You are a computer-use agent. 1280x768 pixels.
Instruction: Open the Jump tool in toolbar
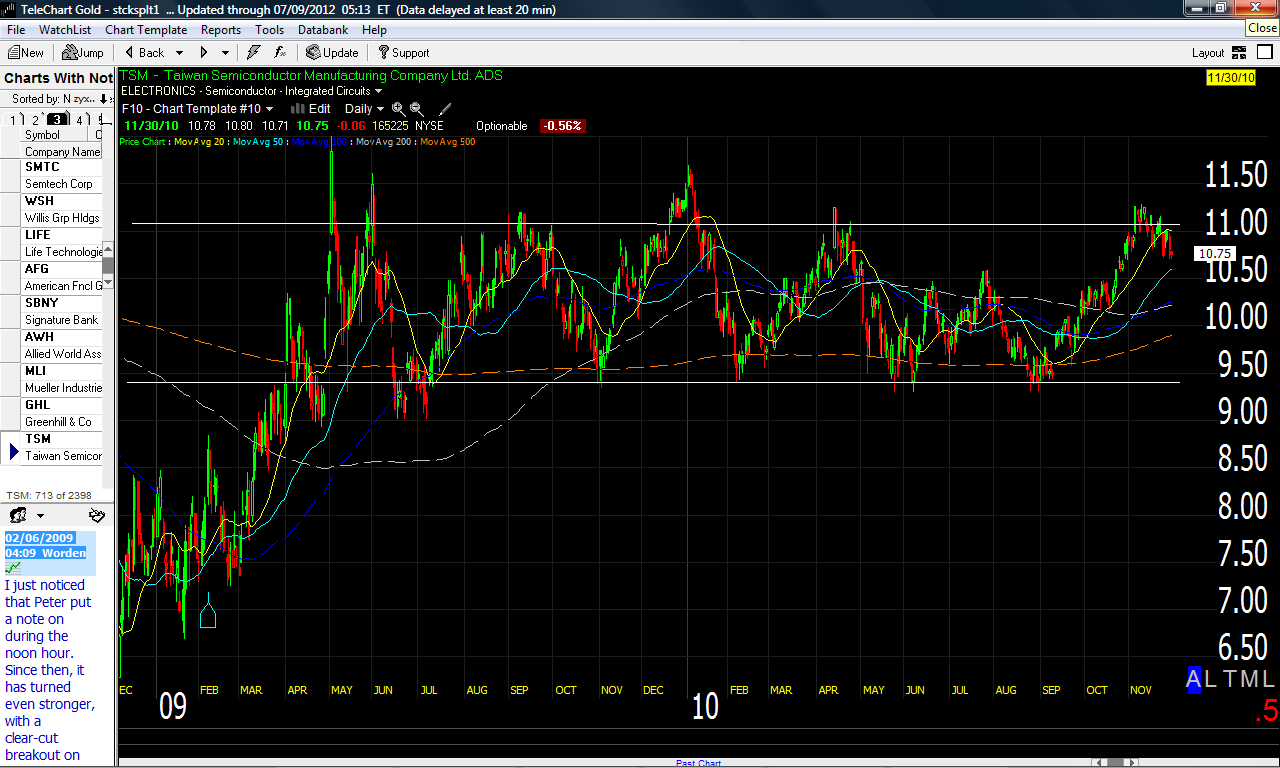(82, 53)
